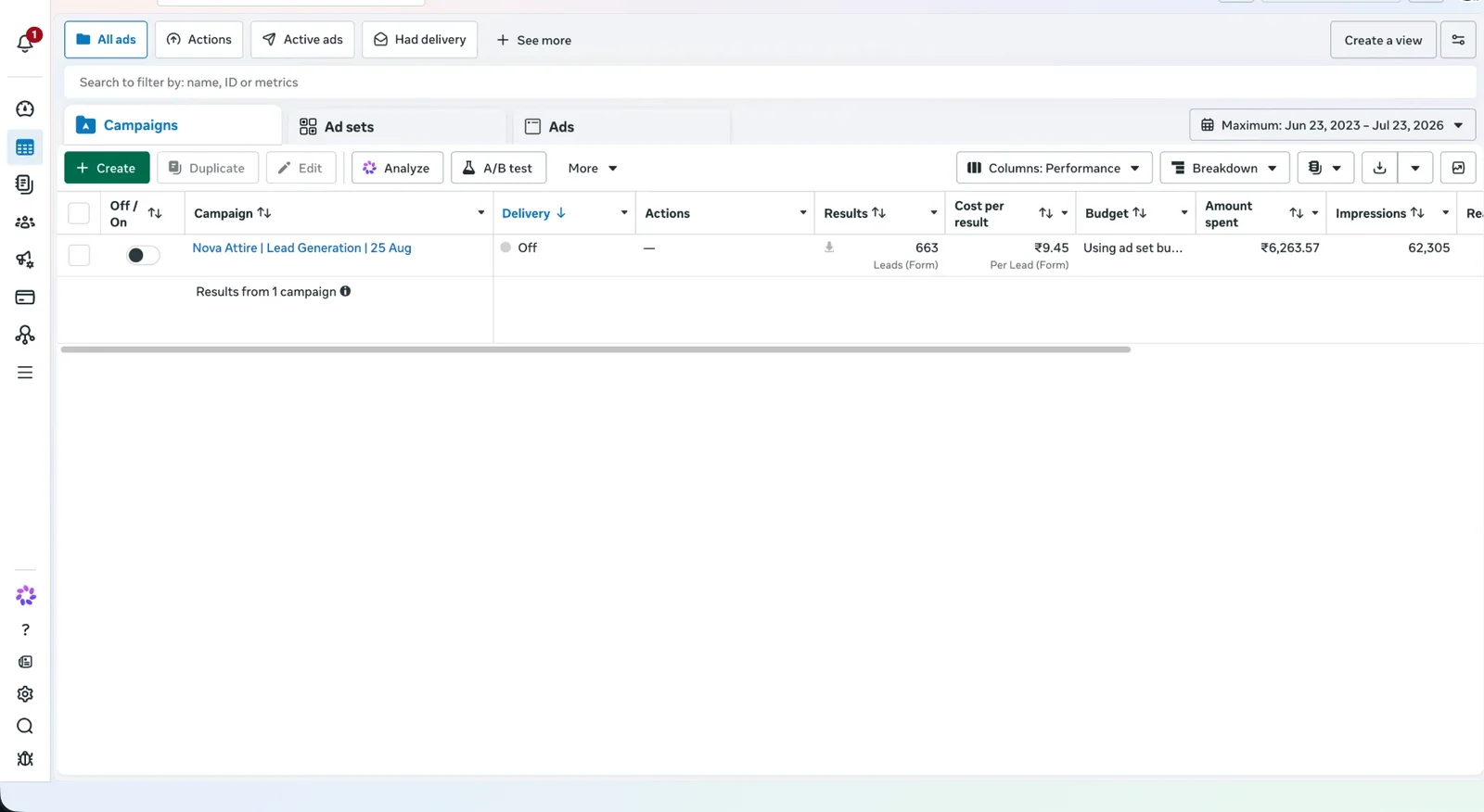The height and width of the screenshot is (812, 1484).
Task: Open the Settings gear in sidebar
Action: (25, 694)
